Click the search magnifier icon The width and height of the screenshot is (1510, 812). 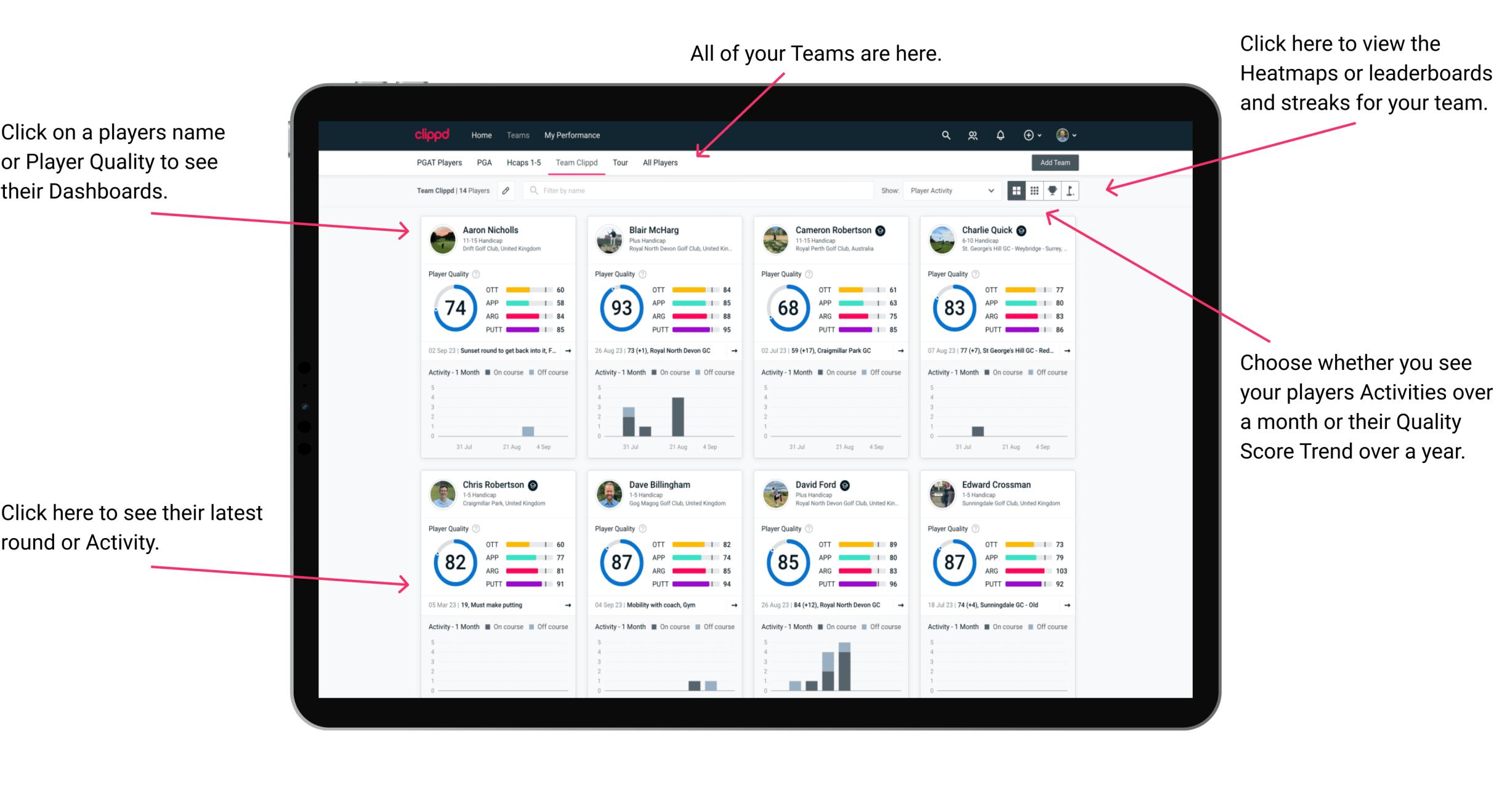pos(943,134)
